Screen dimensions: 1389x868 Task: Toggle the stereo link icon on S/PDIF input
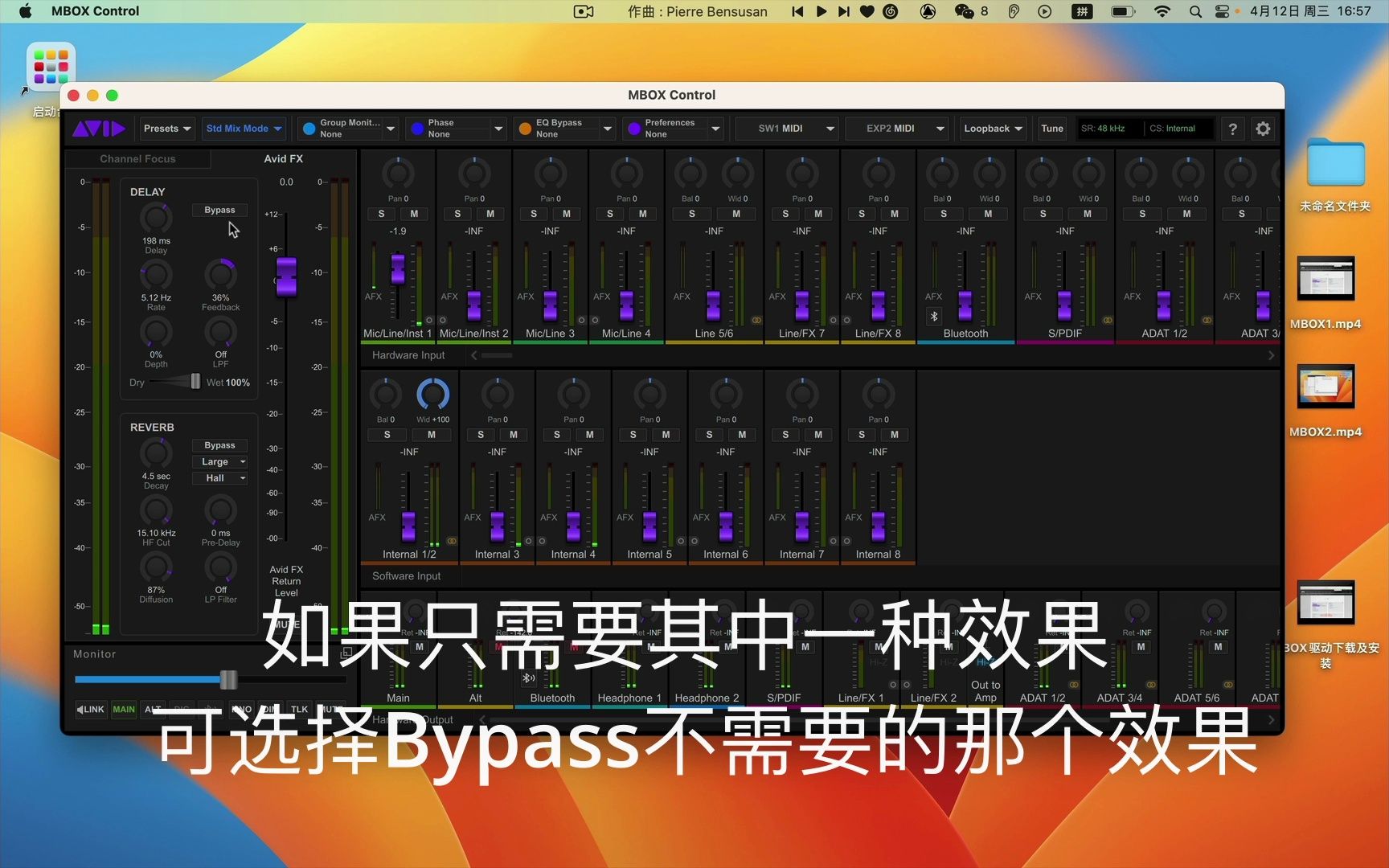(x=1108, y=320)
